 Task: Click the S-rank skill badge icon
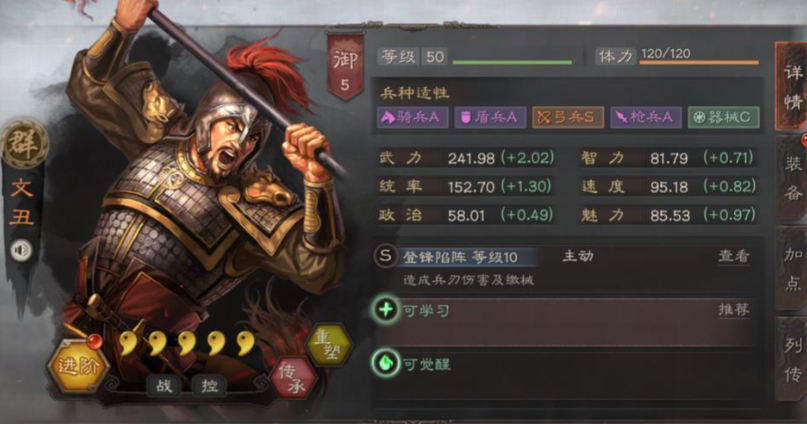coord(385,256)
